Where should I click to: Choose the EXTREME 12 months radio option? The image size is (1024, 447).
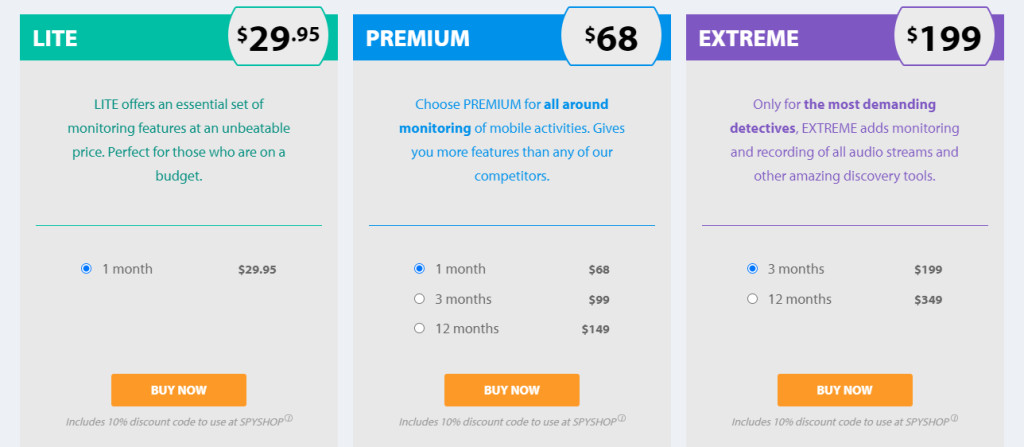pyautogui.click(x=752, y=299)
